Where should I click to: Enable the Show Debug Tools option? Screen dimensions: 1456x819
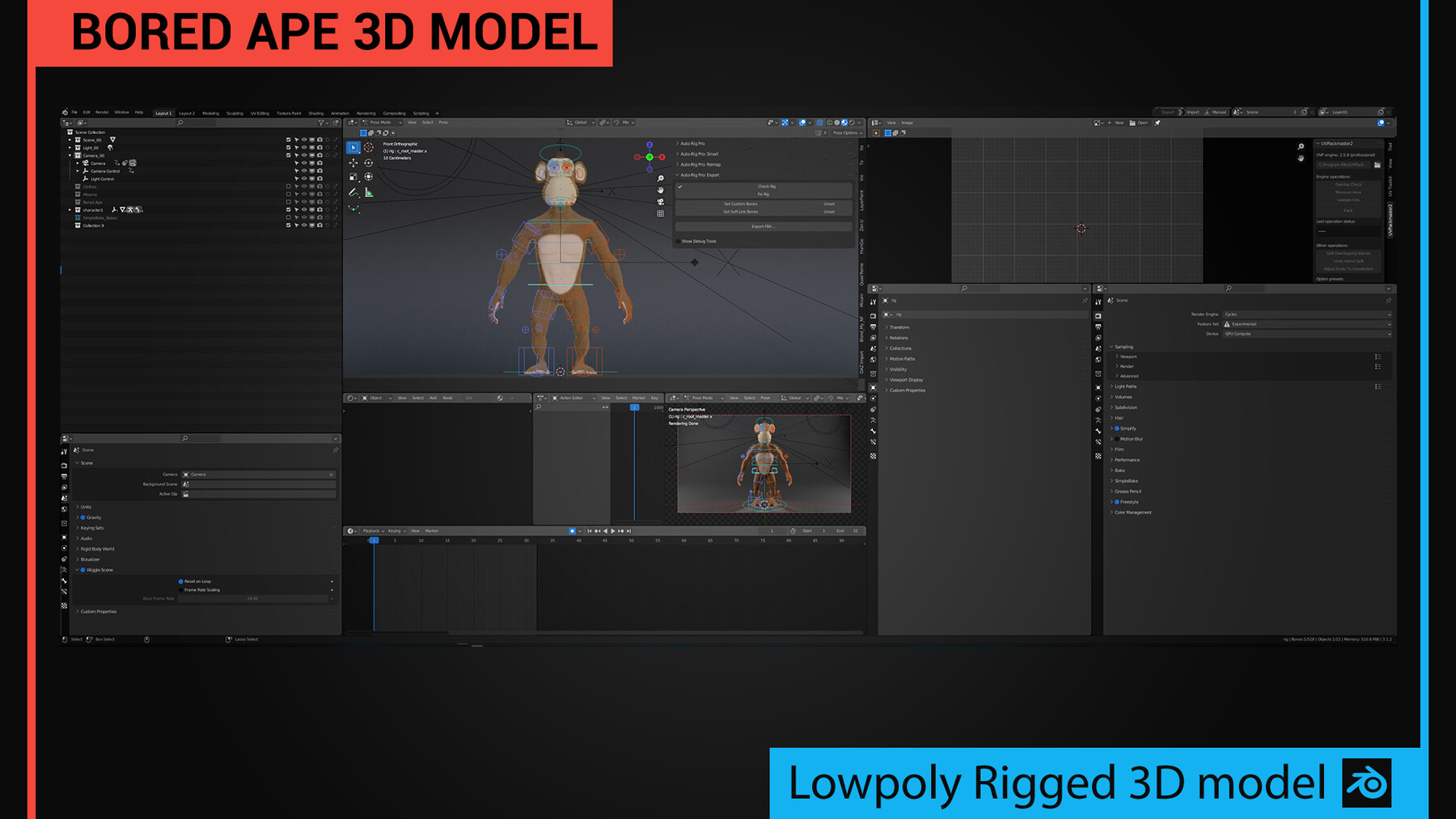(x=678, y=241)
